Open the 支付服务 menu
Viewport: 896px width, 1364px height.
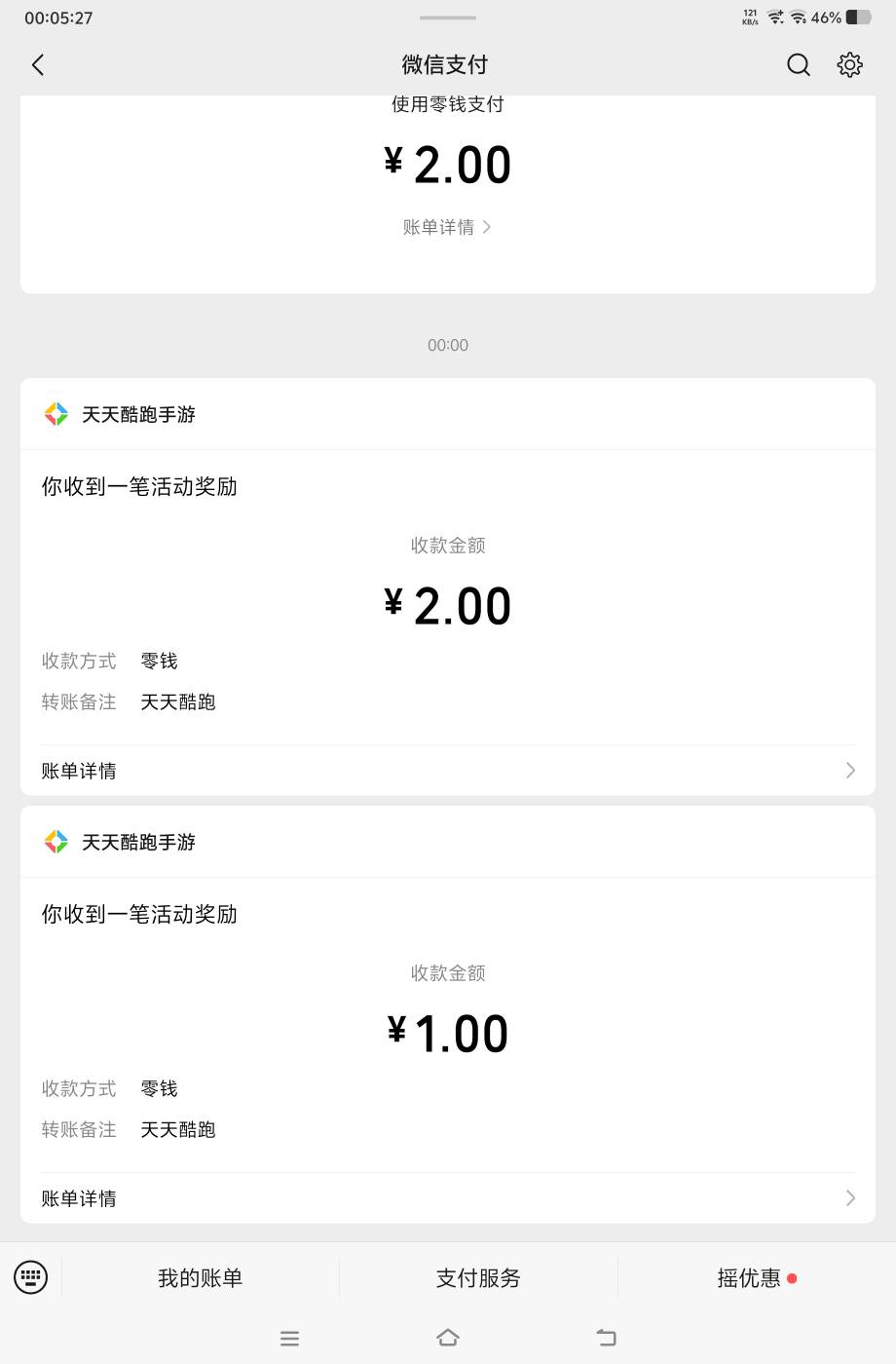478,1278
